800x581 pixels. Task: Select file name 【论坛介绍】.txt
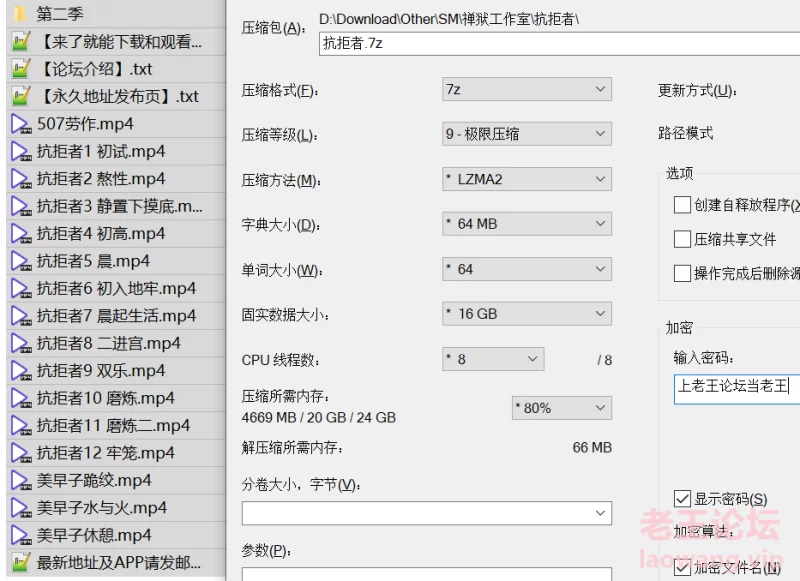95,69
